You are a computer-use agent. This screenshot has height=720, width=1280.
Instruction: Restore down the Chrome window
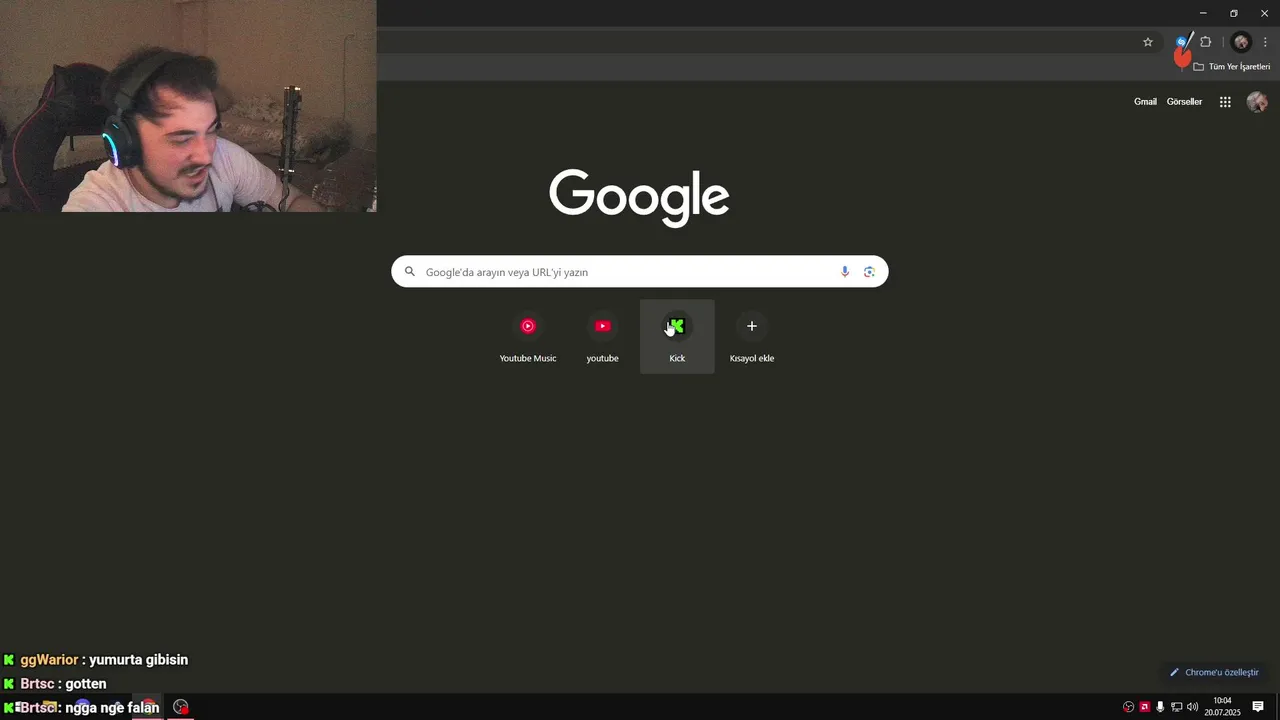coord(1234,13)
